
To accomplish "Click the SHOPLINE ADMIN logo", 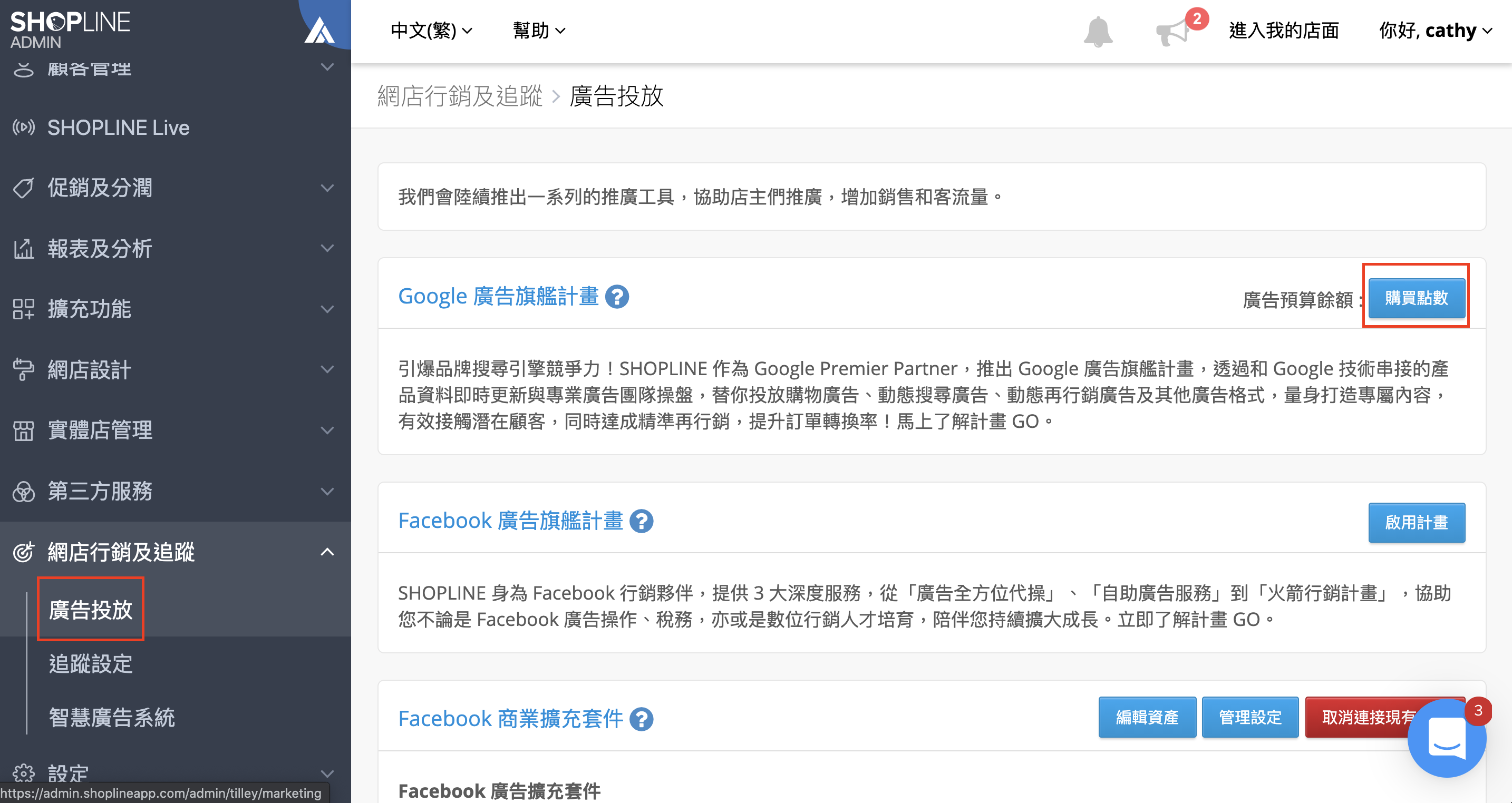I will pyautogui.click(x=70, y=30).
